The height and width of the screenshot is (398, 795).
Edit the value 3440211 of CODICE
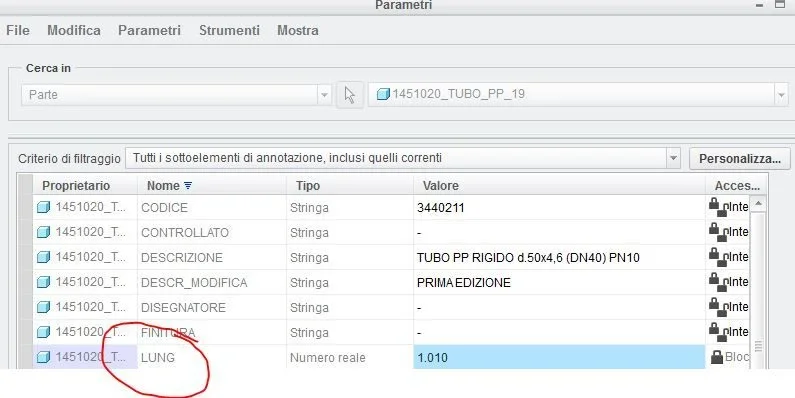559,207
